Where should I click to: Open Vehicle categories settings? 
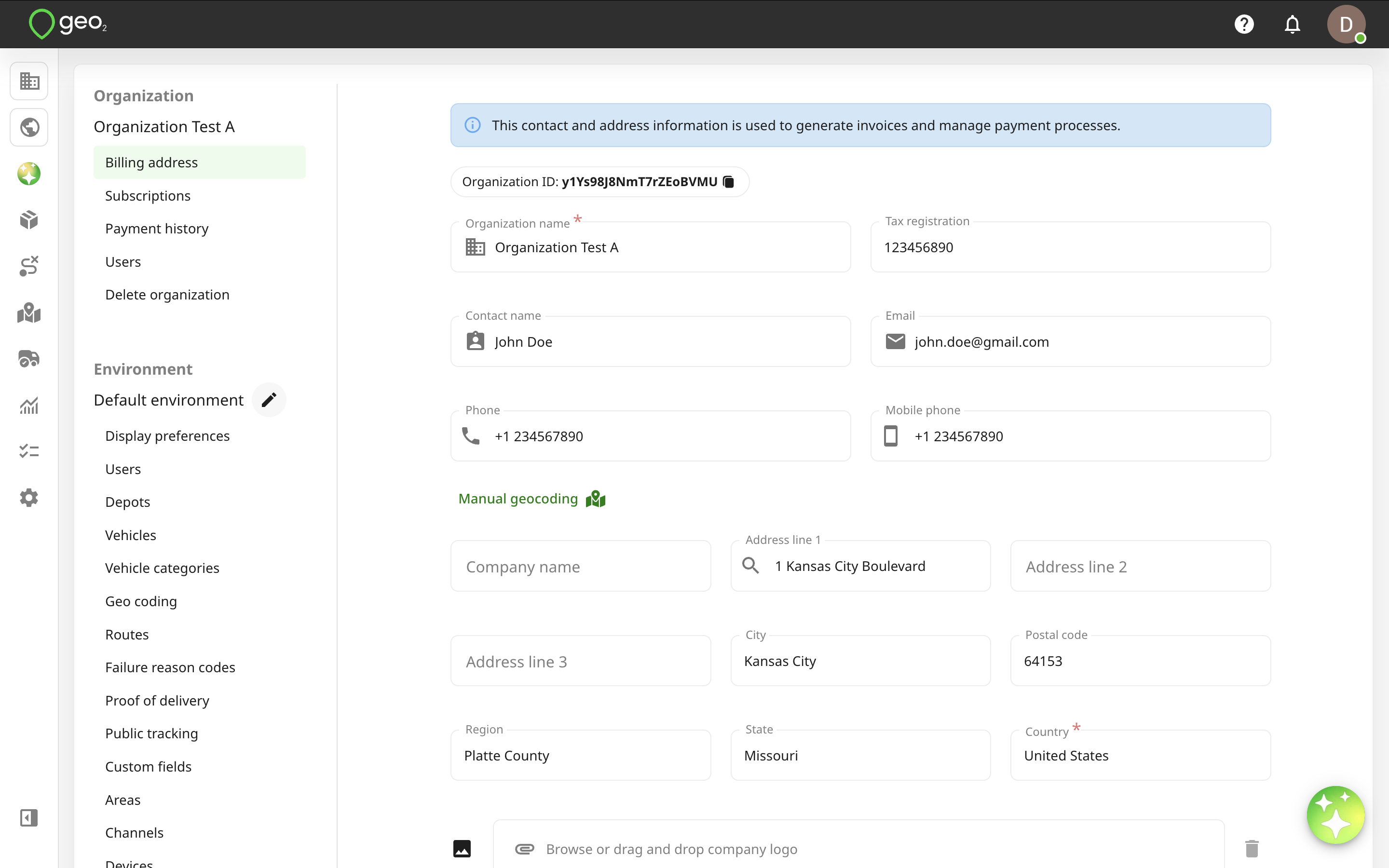click(162, 568)
